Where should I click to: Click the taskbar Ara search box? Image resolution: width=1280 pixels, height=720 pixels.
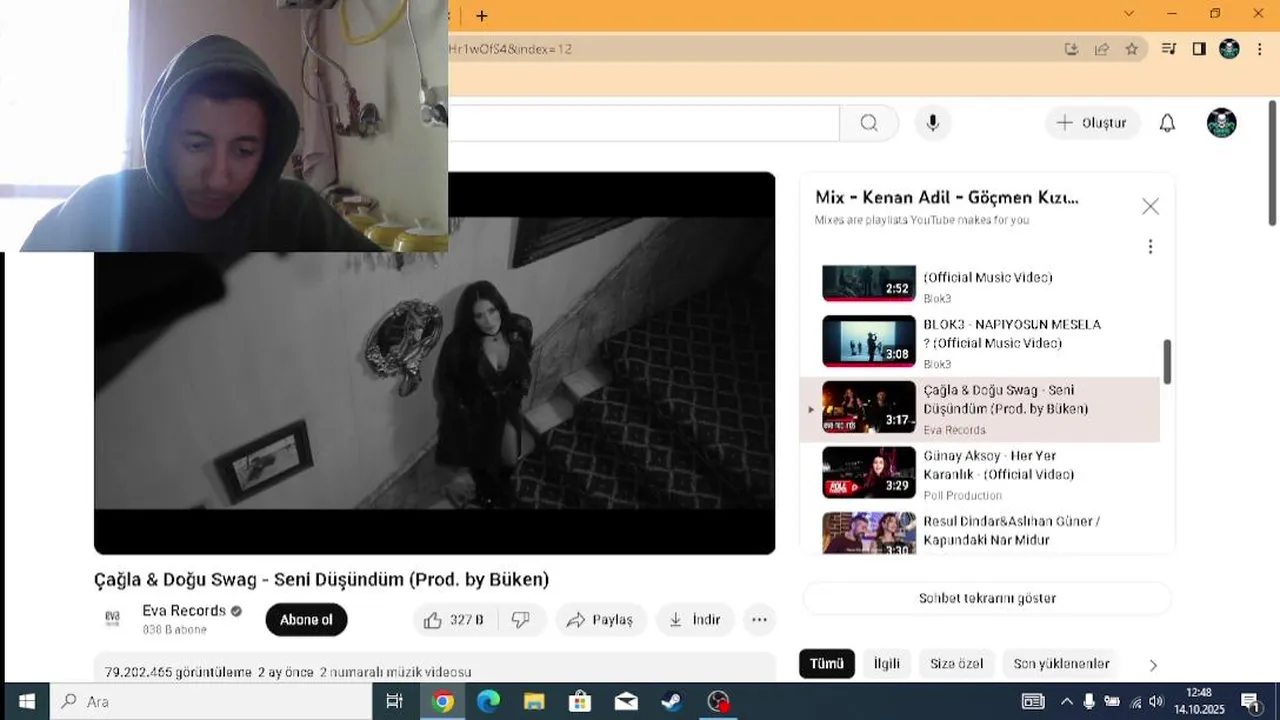coord(211,701)
